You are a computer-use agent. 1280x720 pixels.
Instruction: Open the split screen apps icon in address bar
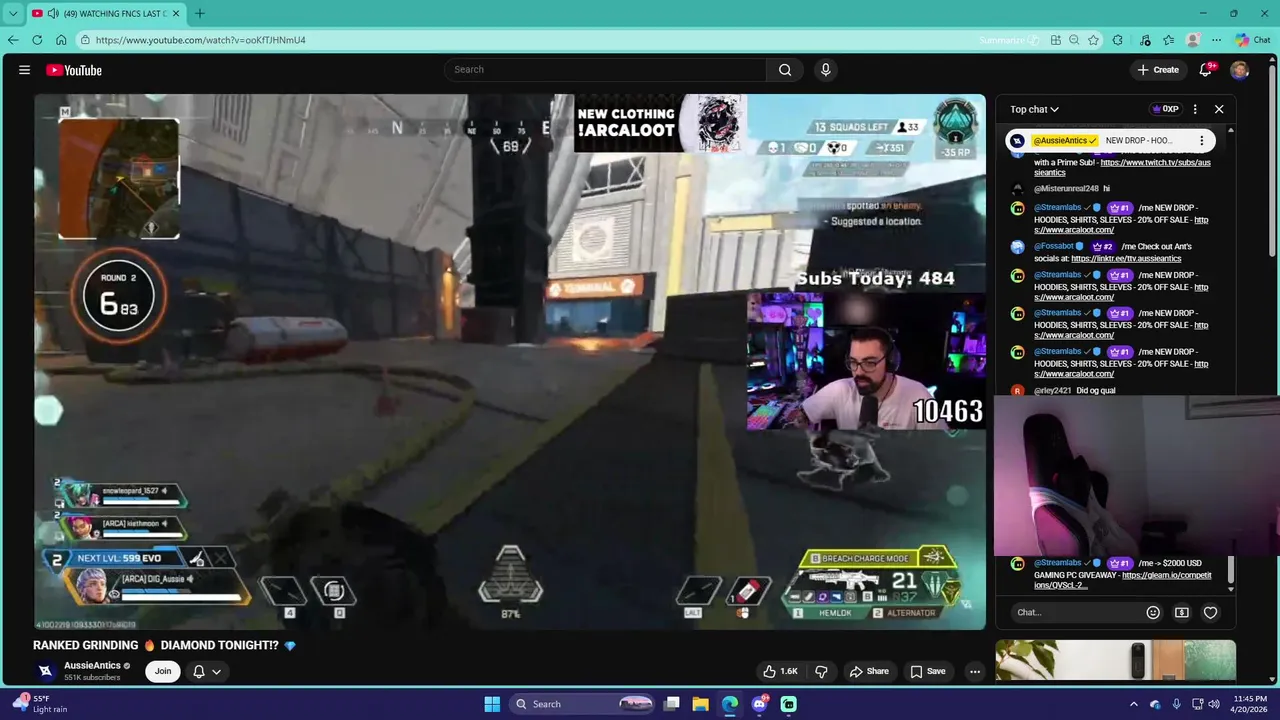[1056, 40]
